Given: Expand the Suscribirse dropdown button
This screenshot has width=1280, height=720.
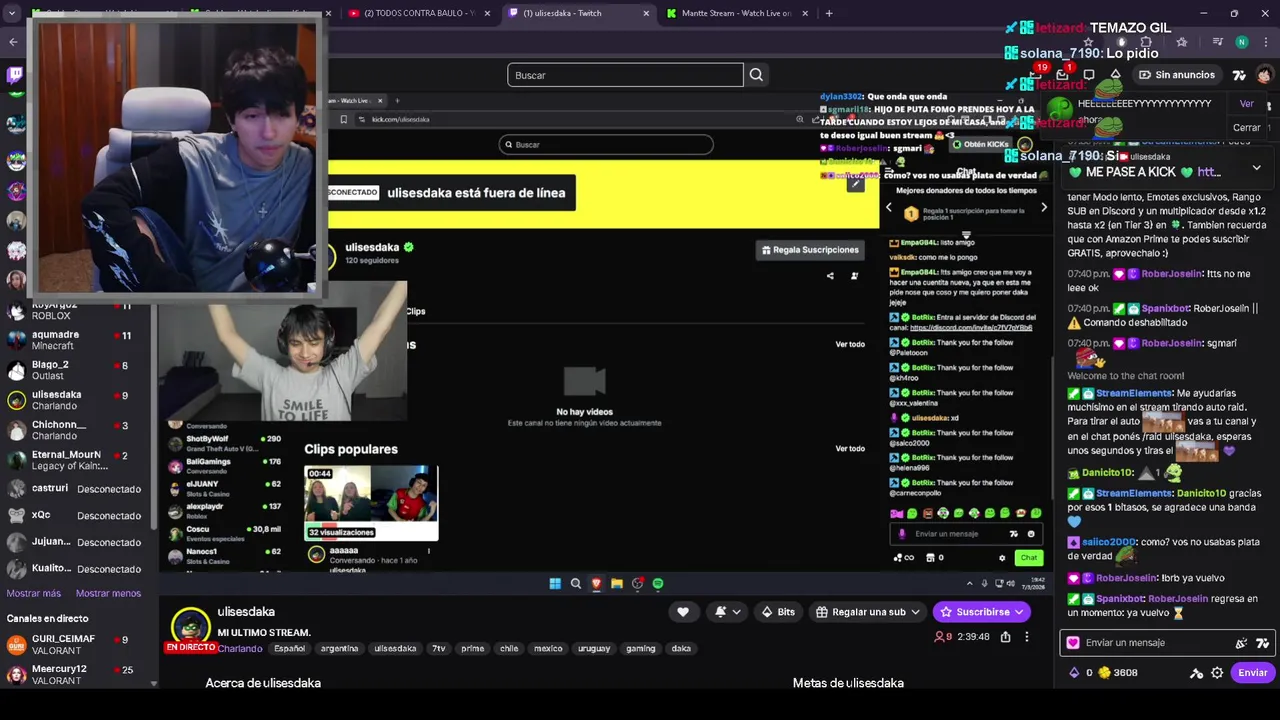Looking at the screenshot, I should [x=1019, y=612].
